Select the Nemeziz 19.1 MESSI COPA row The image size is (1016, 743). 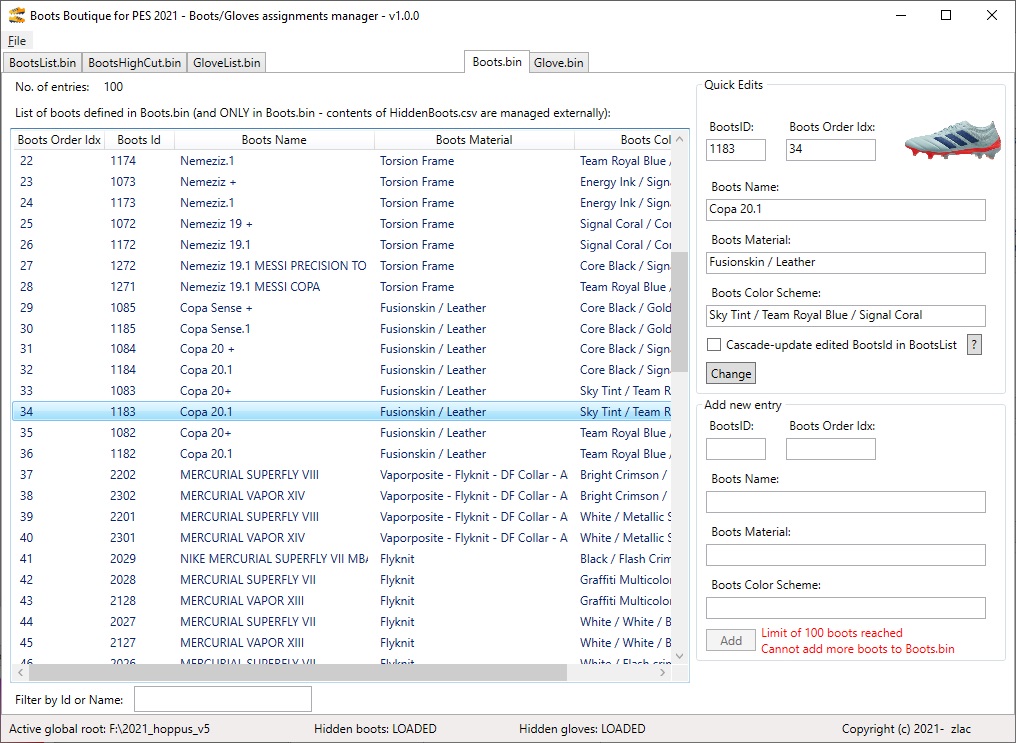(x=249, y=287)
